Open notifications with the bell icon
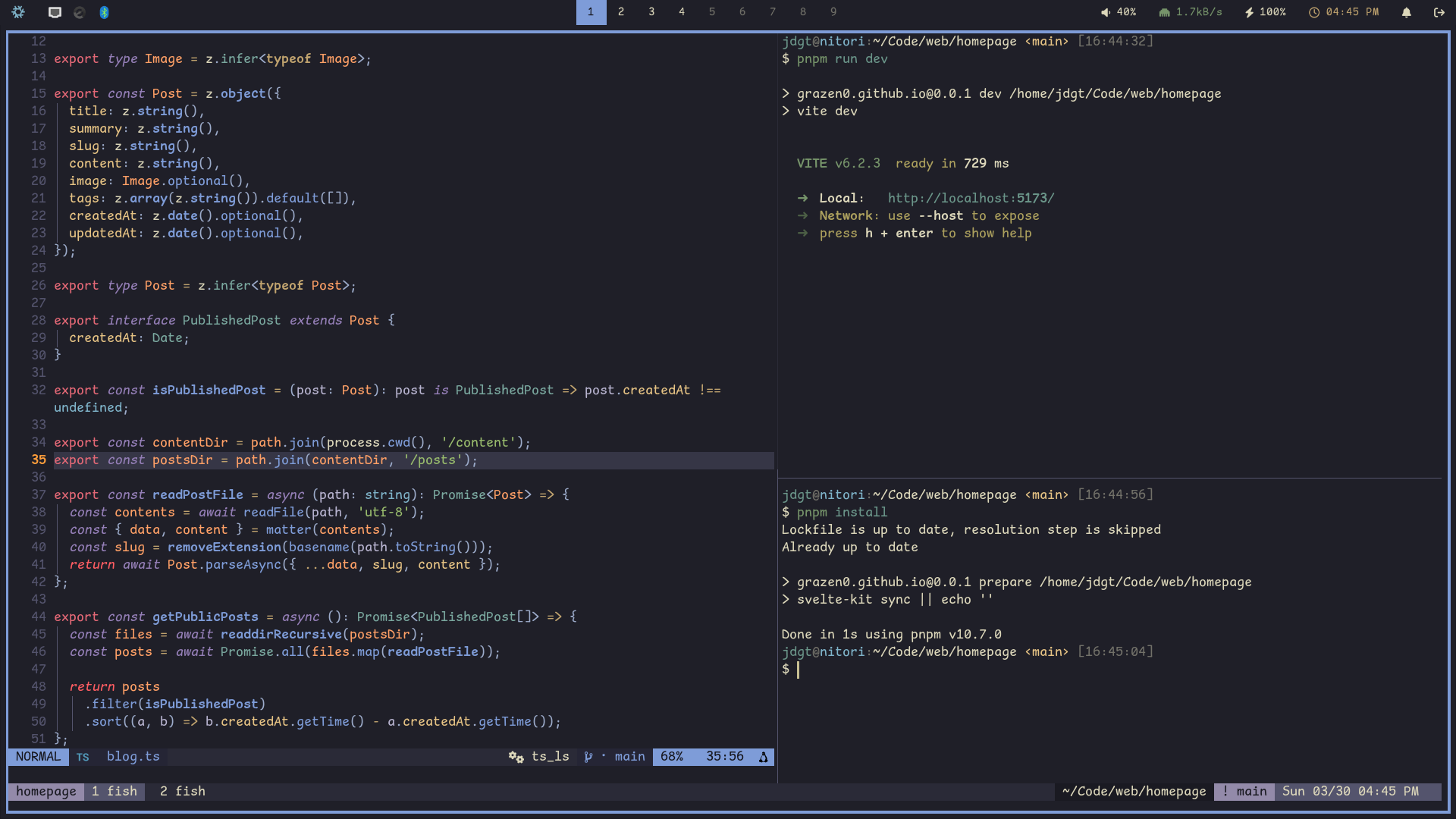 point(1406,12)
